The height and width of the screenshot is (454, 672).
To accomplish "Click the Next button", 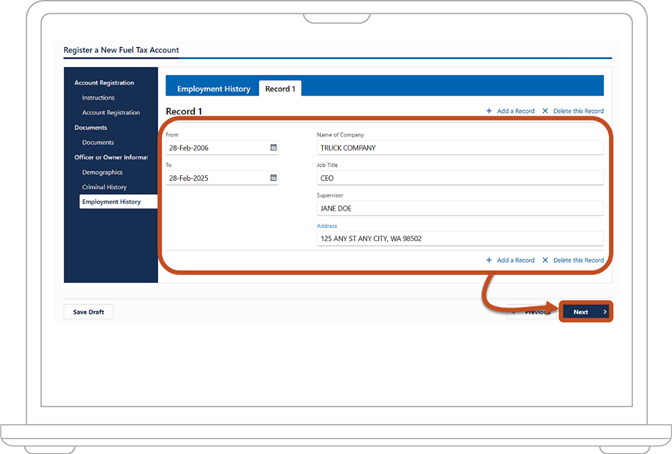I will (x=586, y=312).
